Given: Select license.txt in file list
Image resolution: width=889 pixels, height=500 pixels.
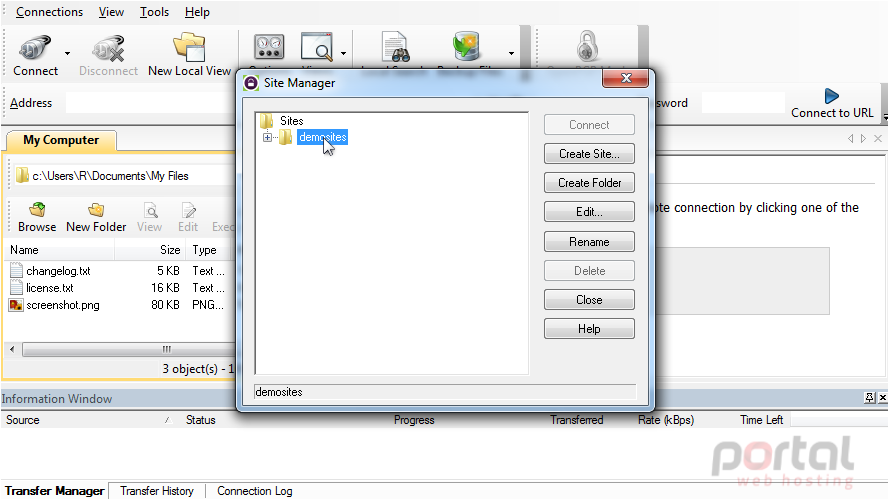Looking at the screenshot, I should click(49, 288).
